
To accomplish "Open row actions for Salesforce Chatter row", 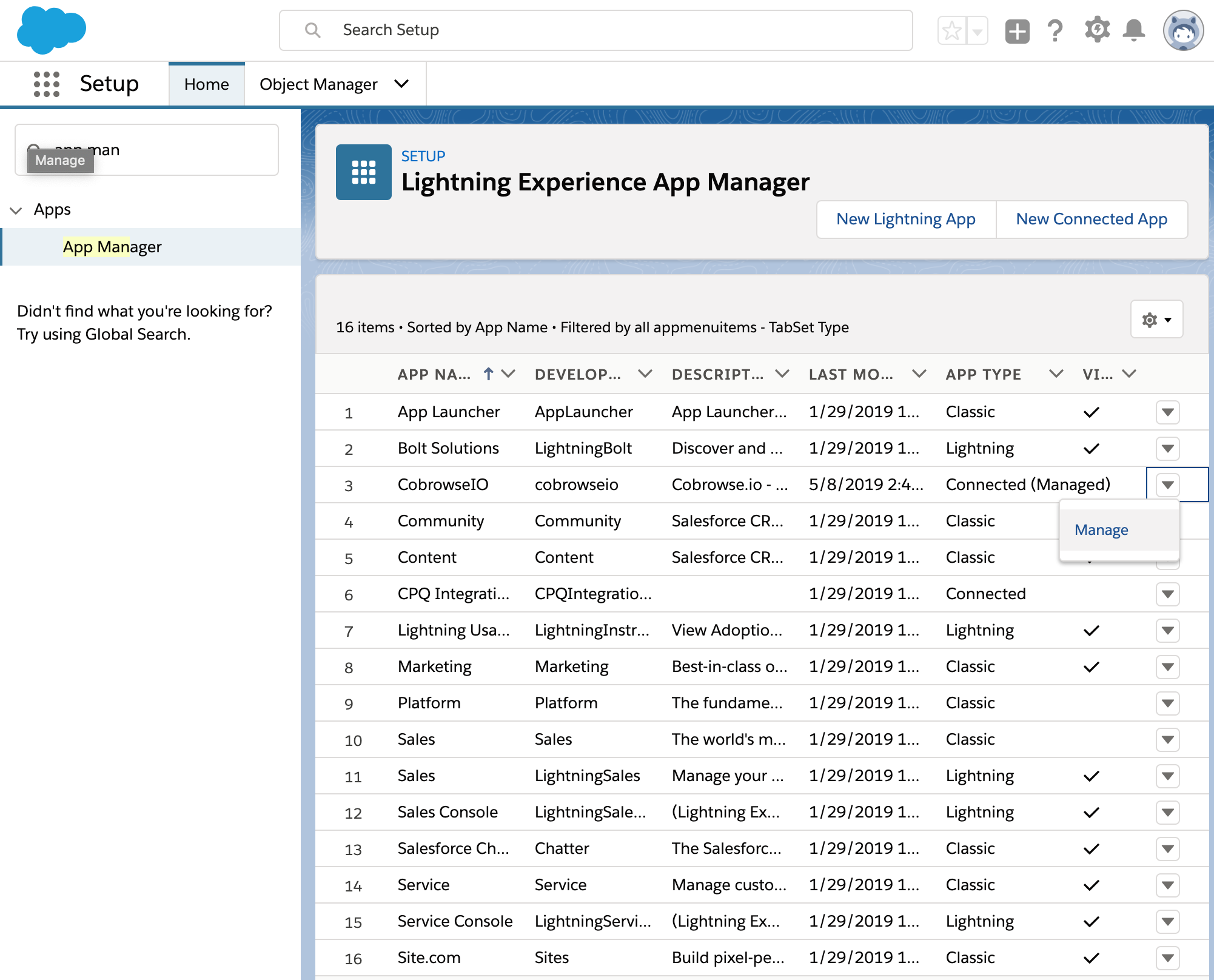I will [x=1168, y=849].
